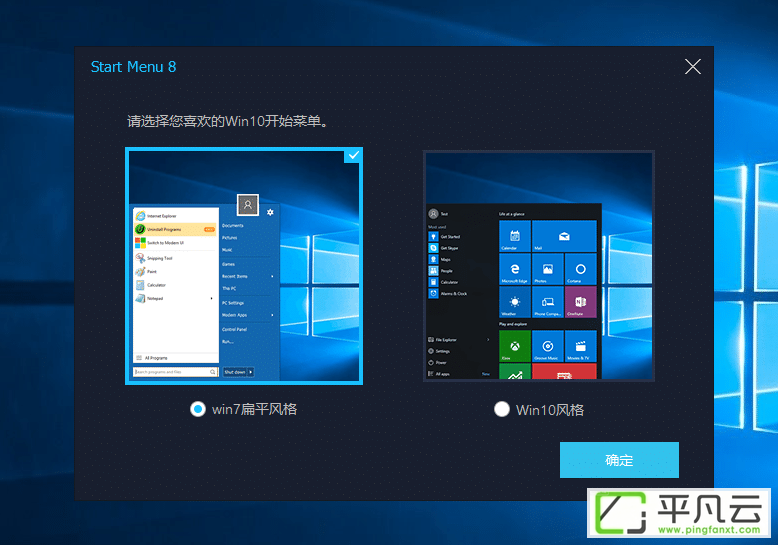The height and width of the screenshot is (545, 778).
Task: Click the Mail tile in Win10 preview
Action: click(x=564, y=236)
